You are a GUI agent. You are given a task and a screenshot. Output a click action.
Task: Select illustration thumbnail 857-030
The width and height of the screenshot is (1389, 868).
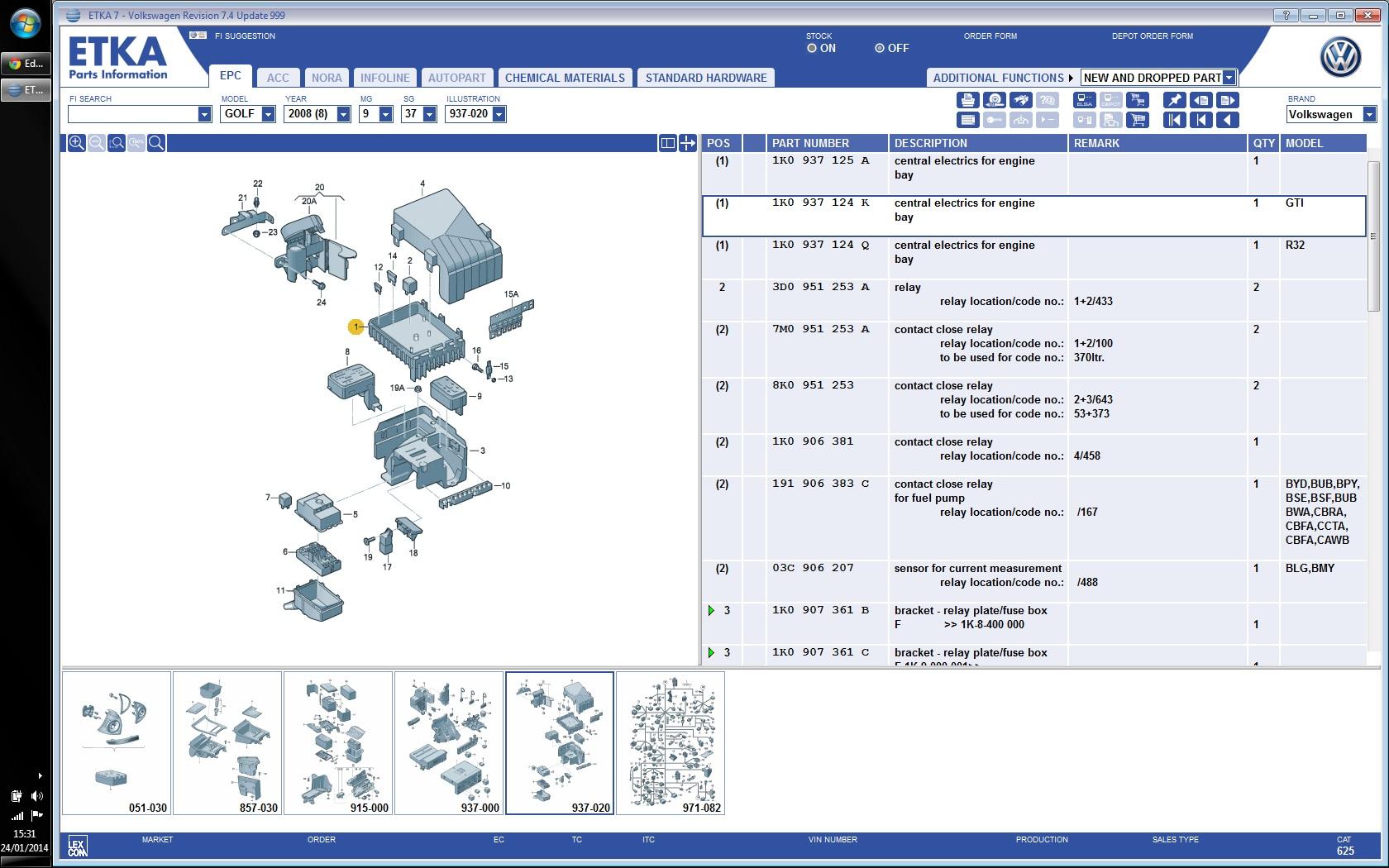pos(227,743)
